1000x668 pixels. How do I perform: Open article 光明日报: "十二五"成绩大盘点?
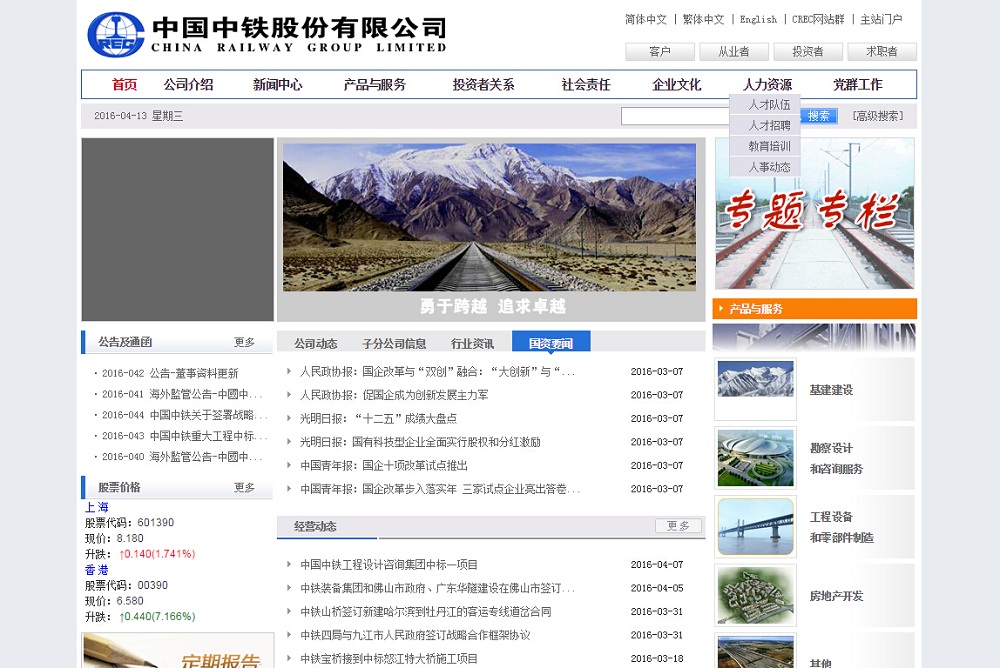(x=378, y=419)
